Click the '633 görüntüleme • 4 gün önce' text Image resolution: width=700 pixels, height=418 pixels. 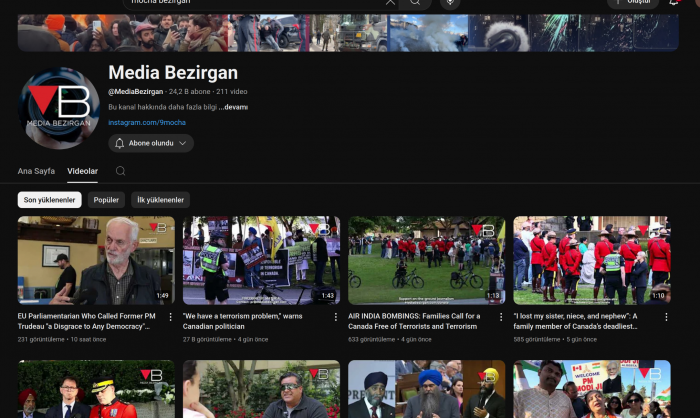[x=390, y=339]
